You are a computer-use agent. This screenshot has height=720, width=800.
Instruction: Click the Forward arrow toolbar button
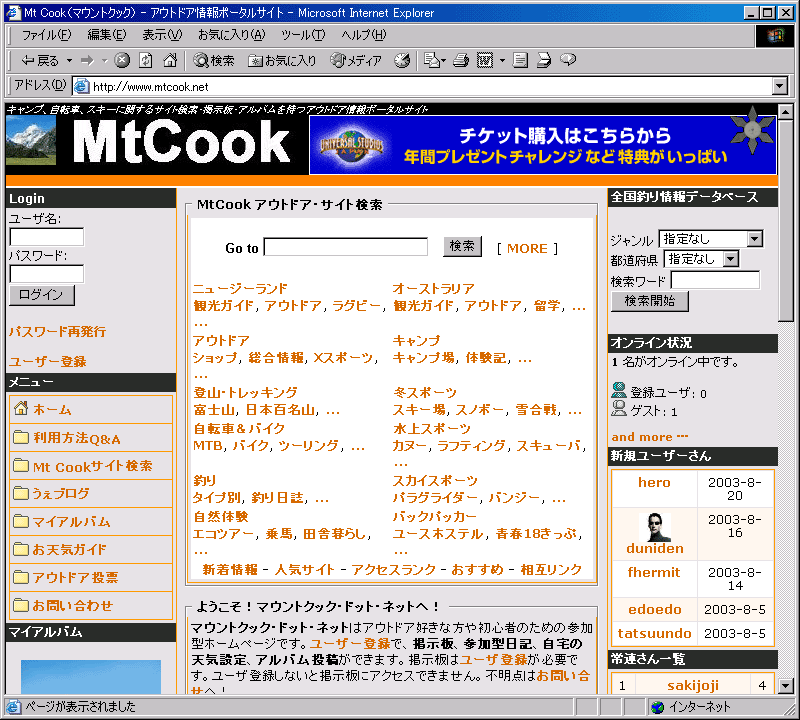[x=87, y=61]
